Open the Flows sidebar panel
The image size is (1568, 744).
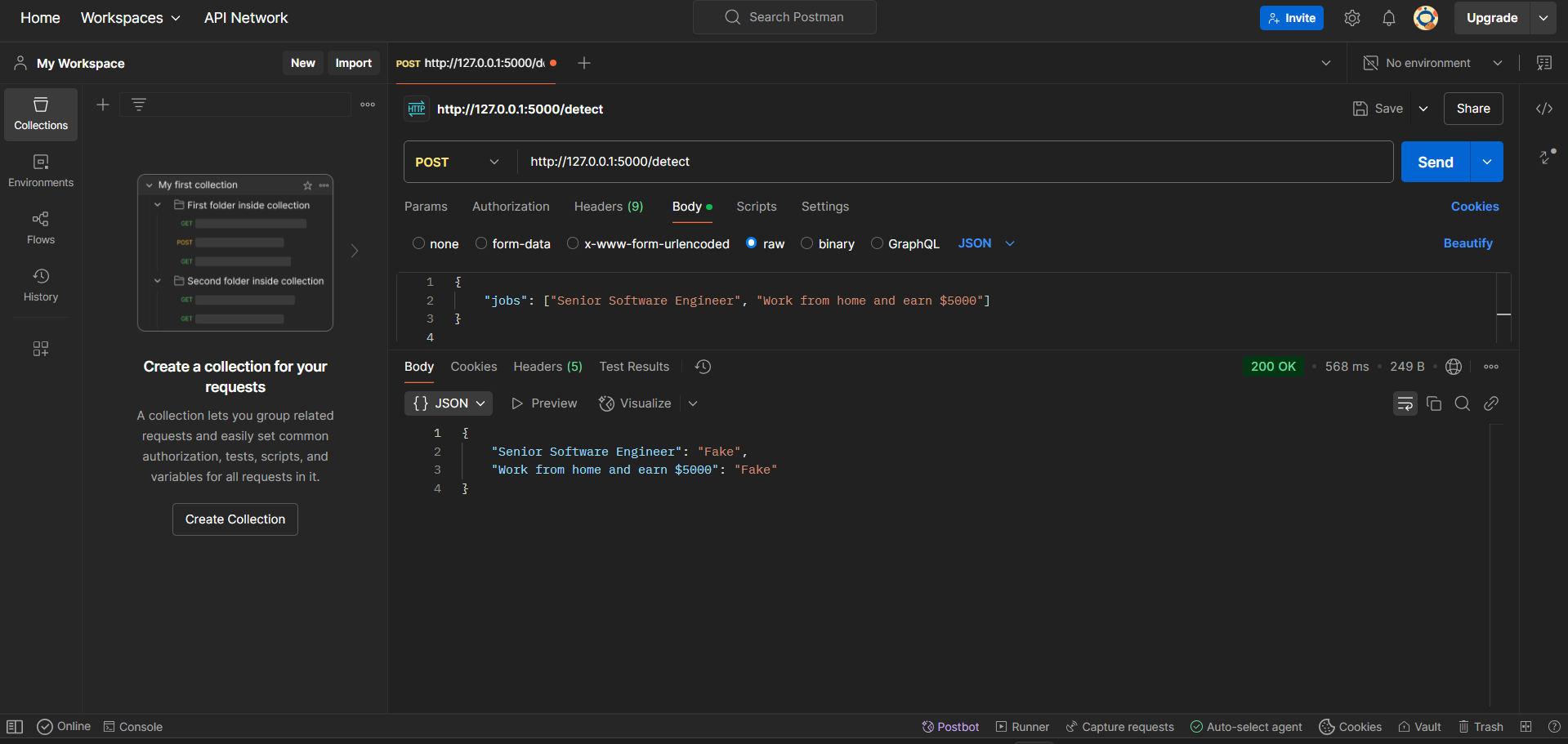[x=41, y=228]
